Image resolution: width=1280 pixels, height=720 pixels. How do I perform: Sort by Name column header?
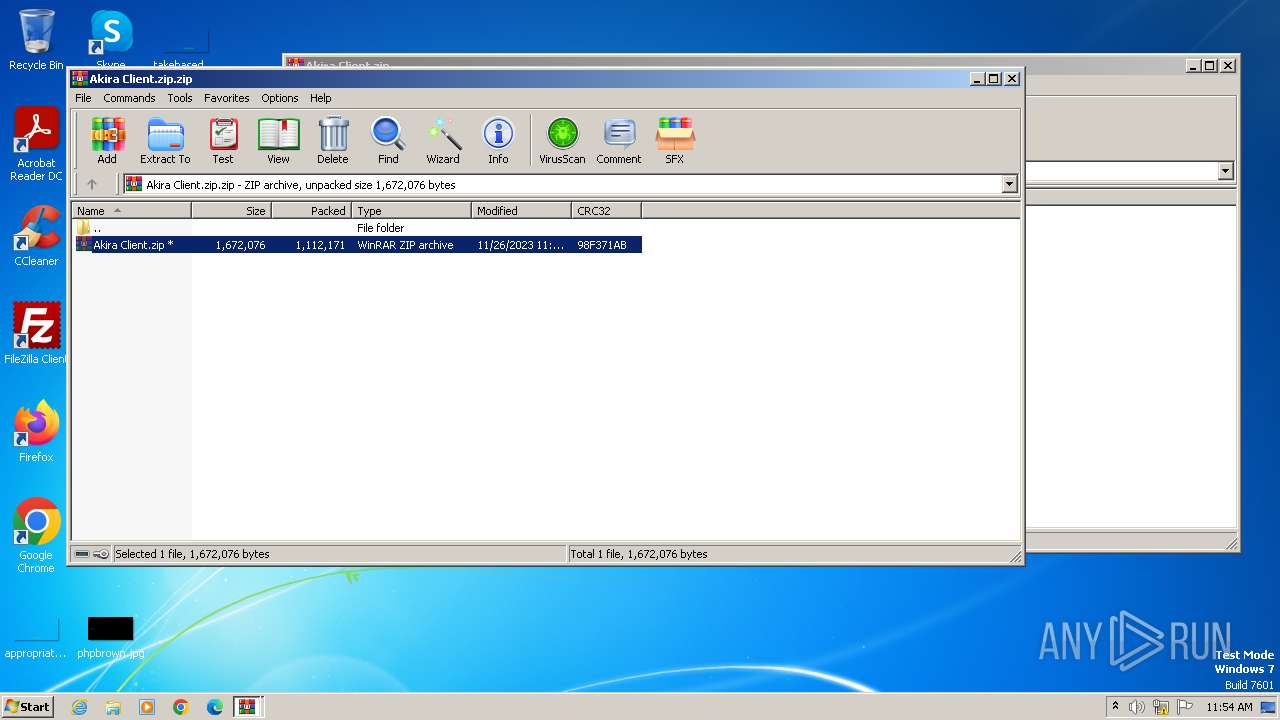coord(131,211)
